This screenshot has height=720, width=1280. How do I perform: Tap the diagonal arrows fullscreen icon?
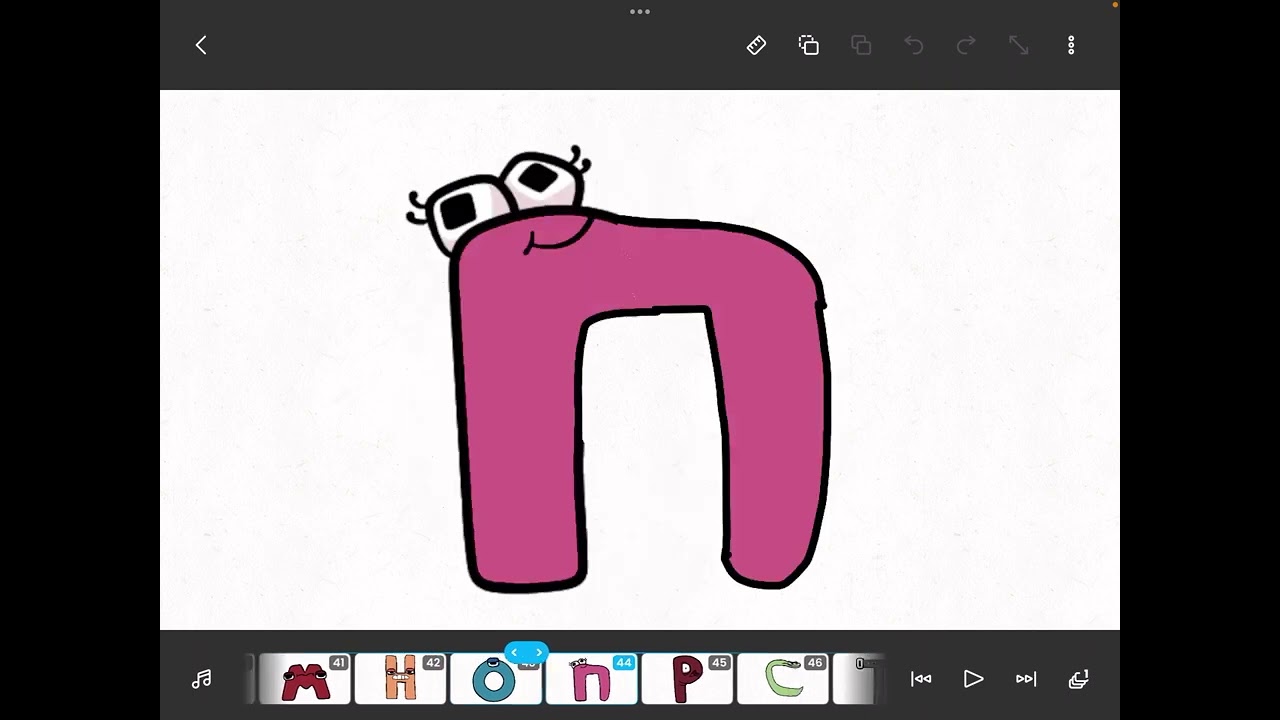(1018, 45)
